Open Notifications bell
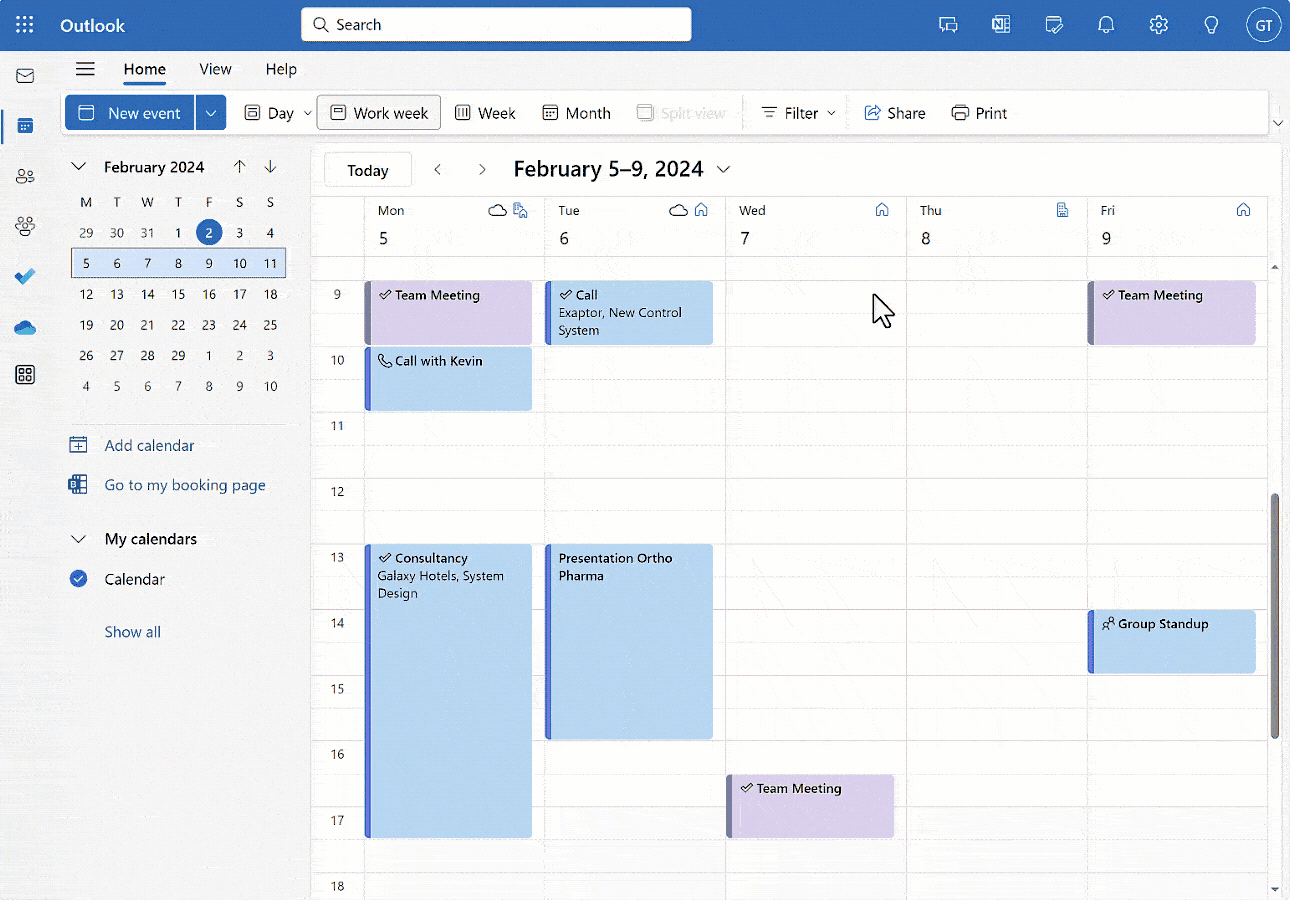This screenshot has width=1290, height=900. (x=1106, y=24)
